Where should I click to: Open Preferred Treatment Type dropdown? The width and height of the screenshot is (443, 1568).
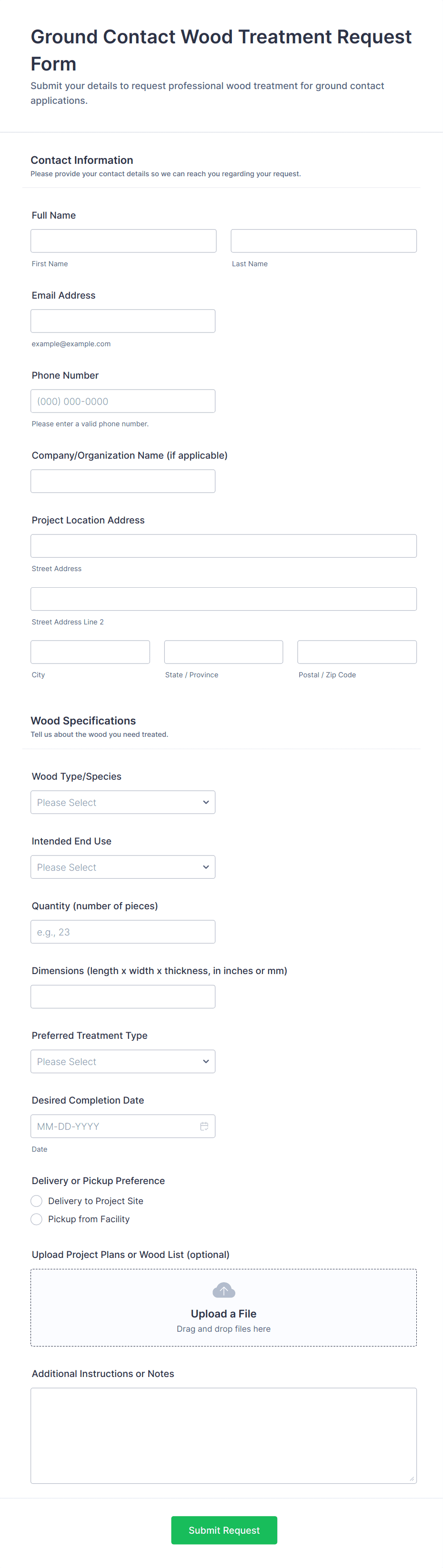pos(123,1062)
